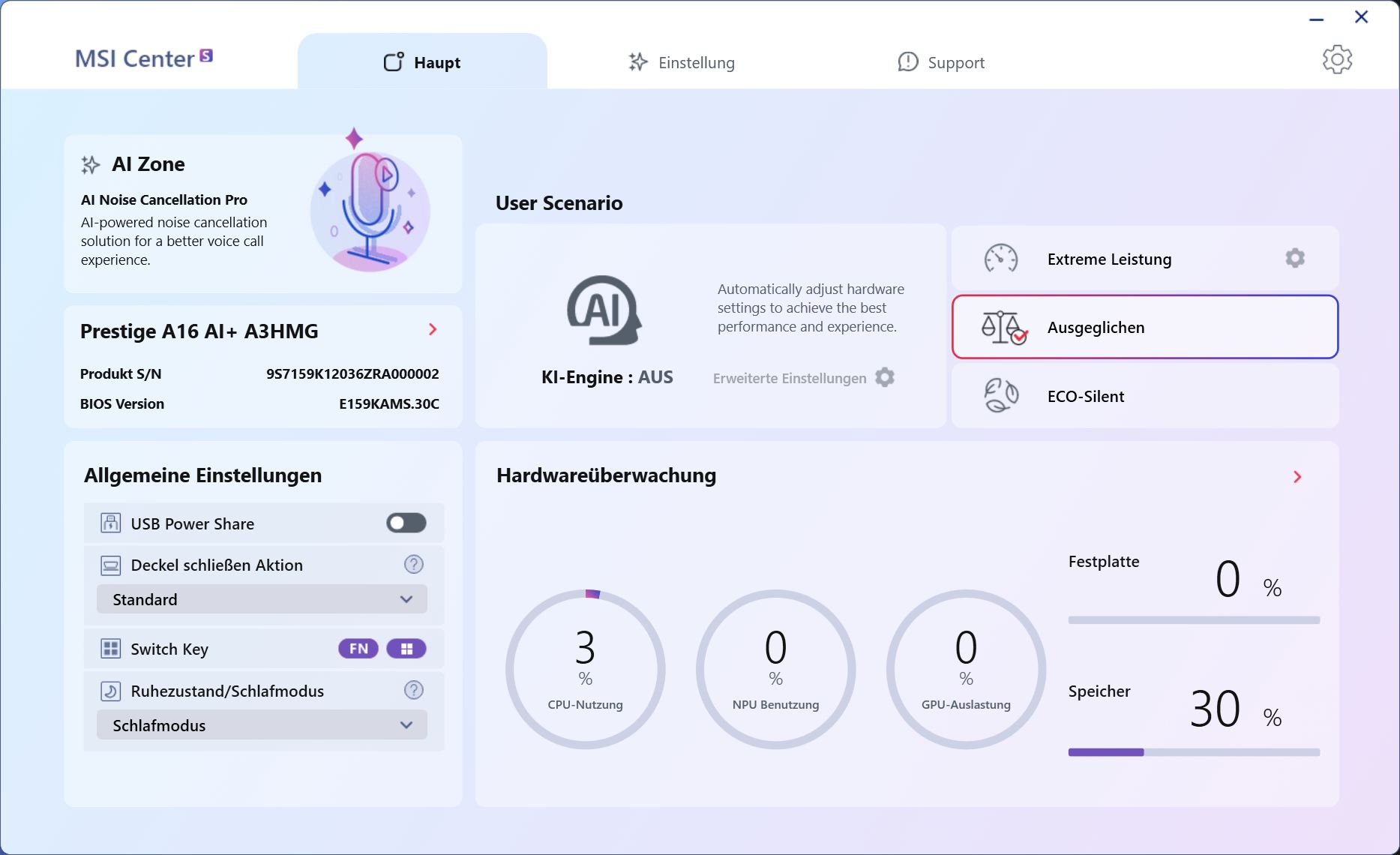
Task: Select the ECO-Silent scenario
Action: [x=1145, y=396]
